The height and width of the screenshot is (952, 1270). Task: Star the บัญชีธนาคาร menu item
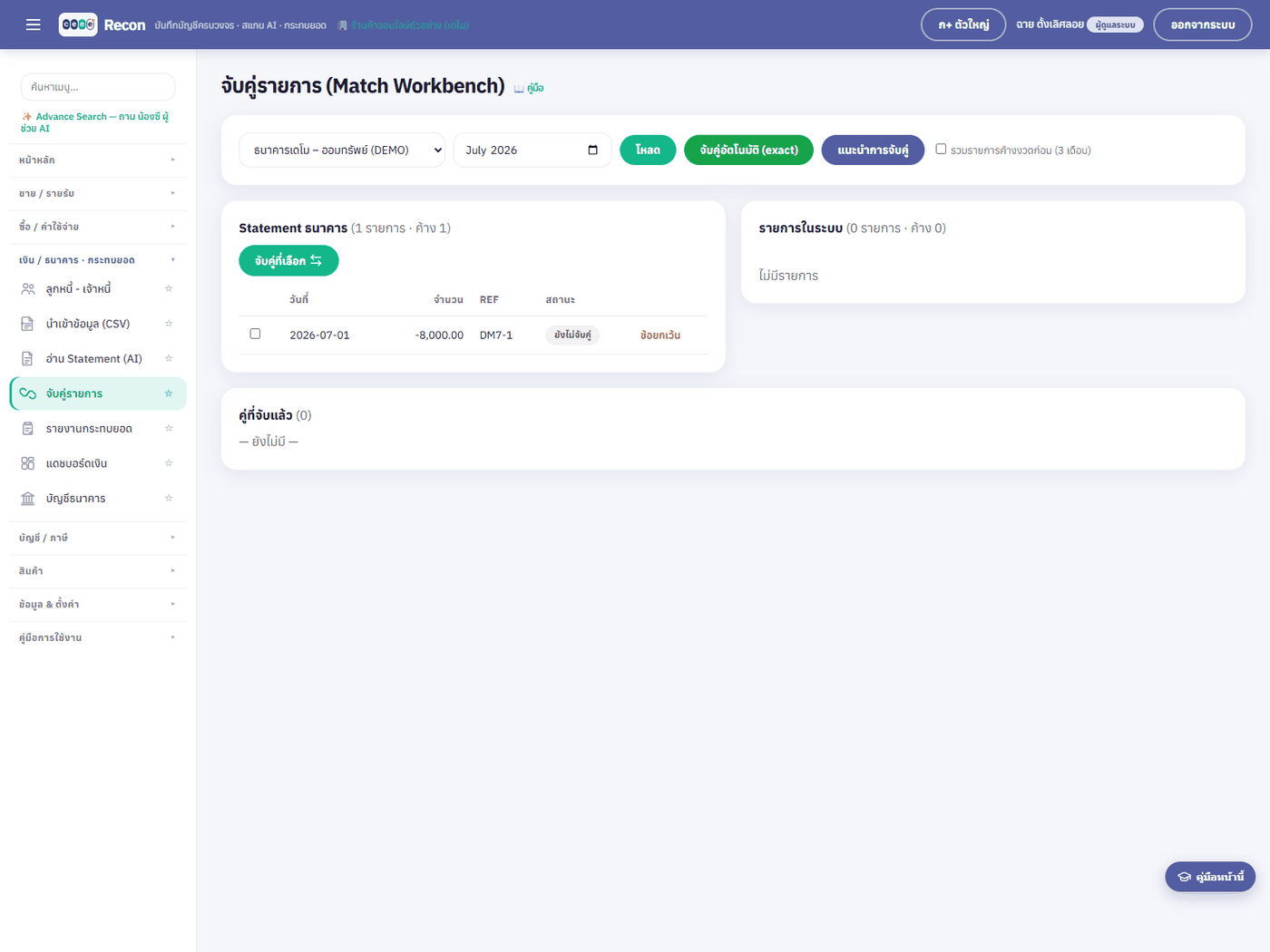(x=169, y=498)
